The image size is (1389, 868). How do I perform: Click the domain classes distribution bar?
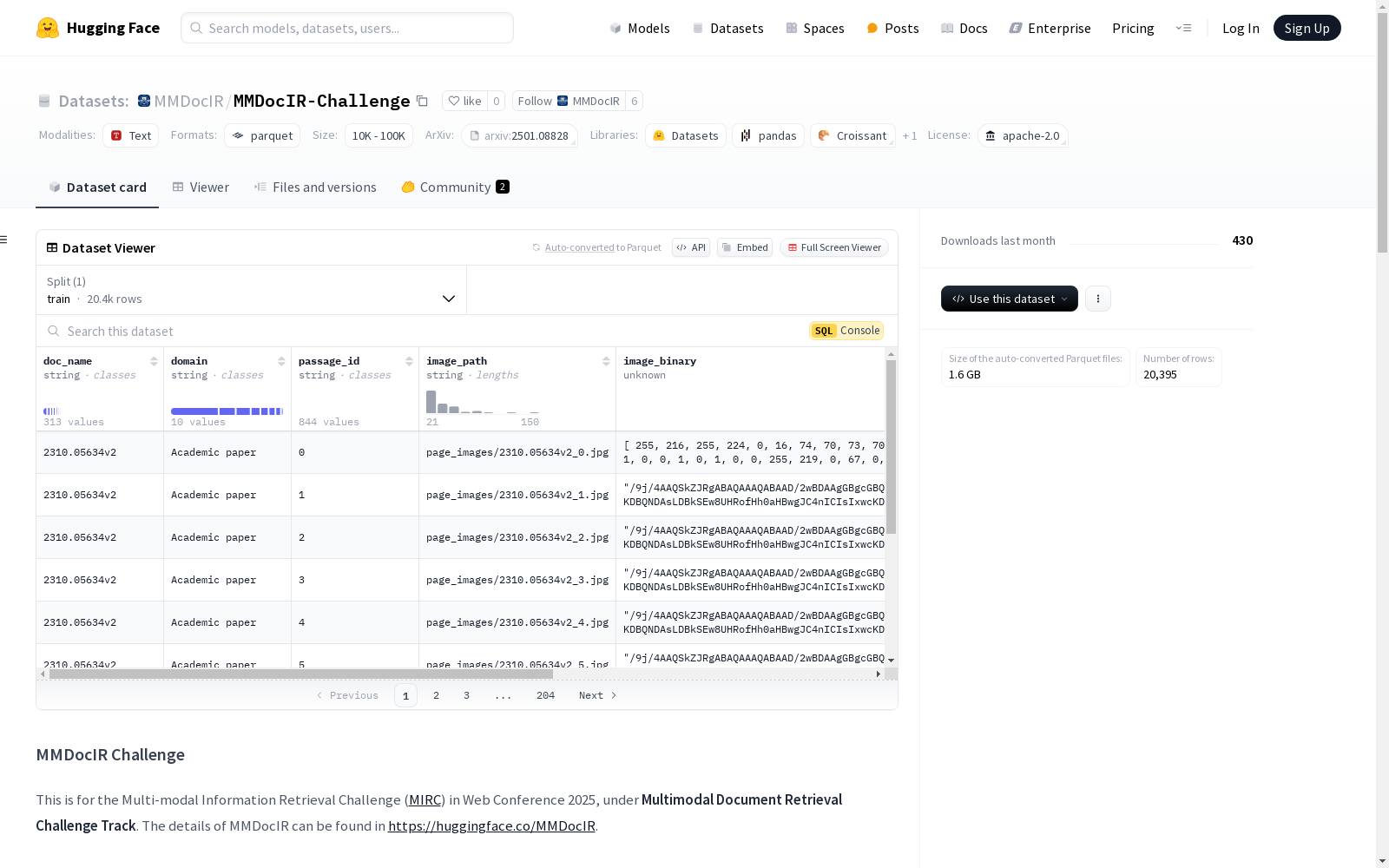click(227, 411)
